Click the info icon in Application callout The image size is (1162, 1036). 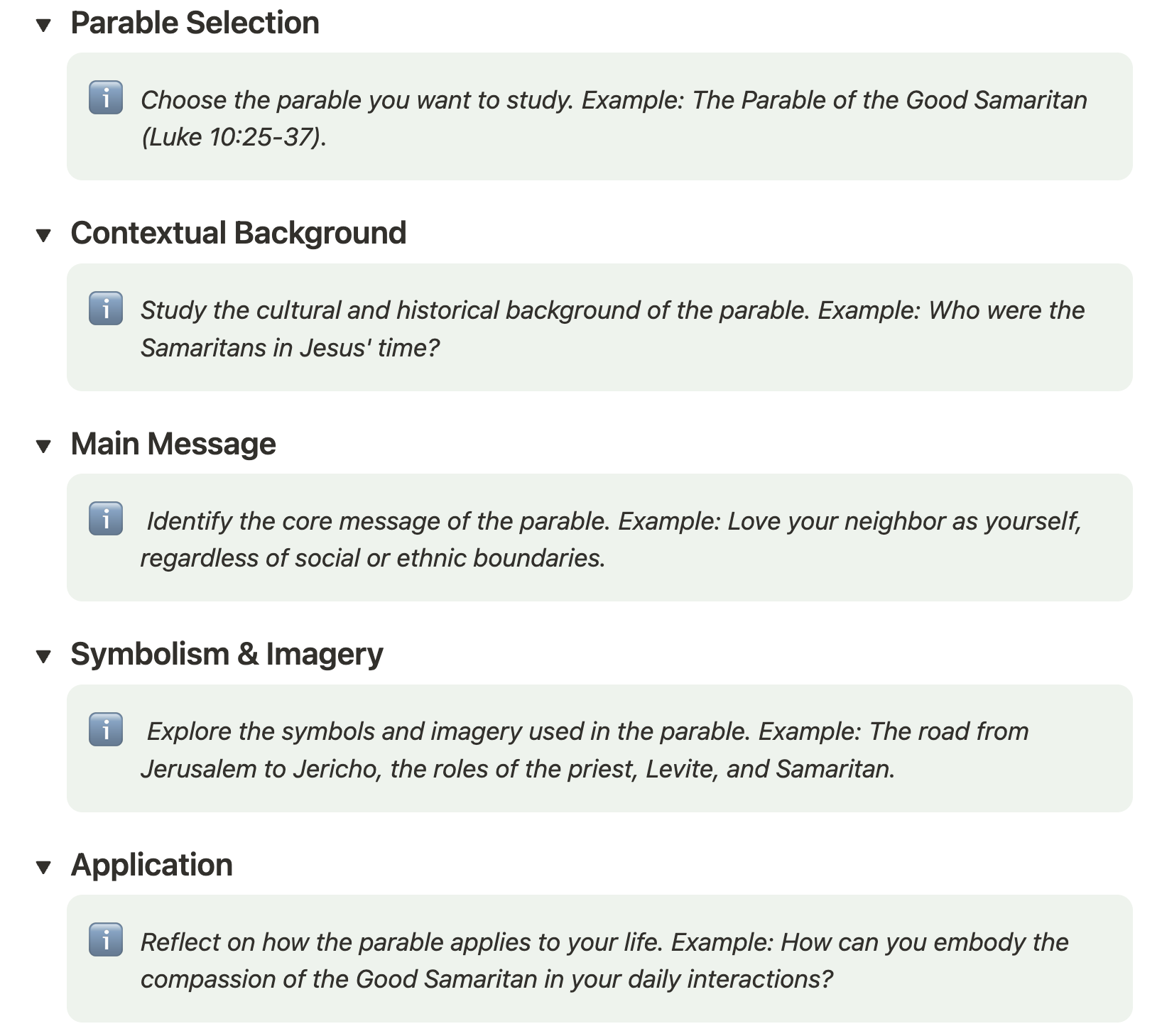(106, 939)
